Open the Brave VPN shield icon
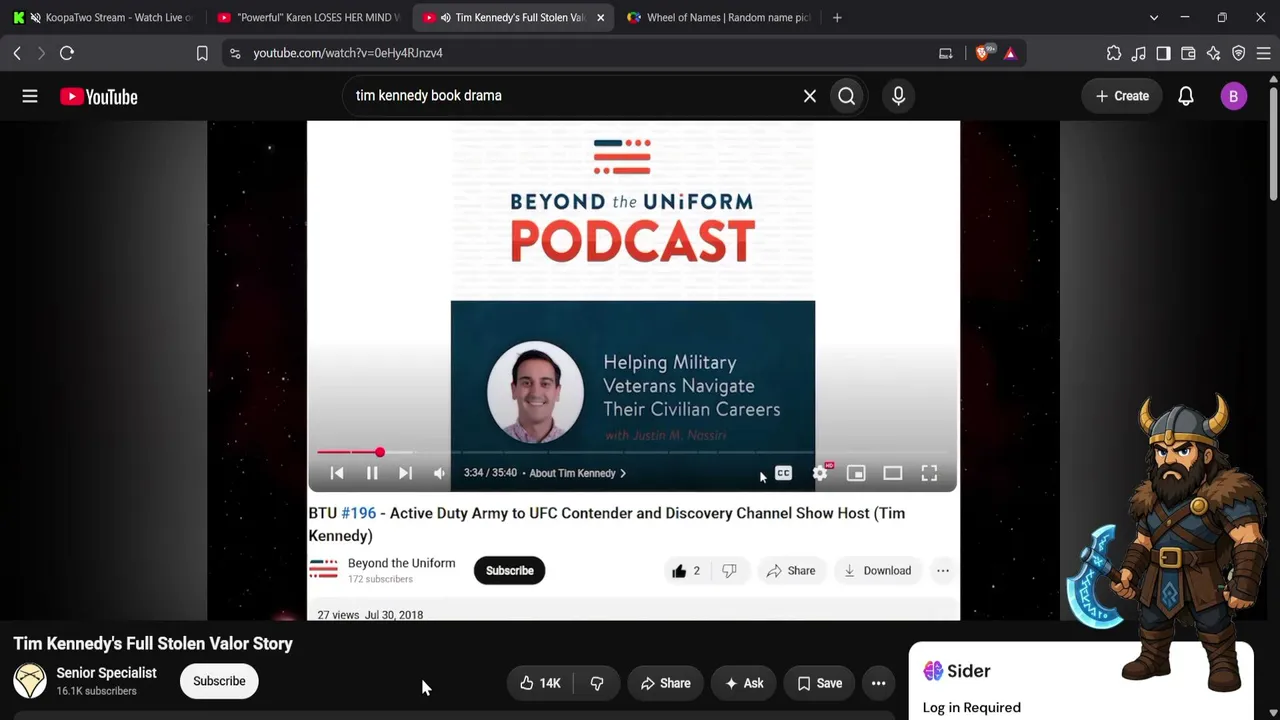Screen dimensions: 1280x720 click(x=1238, y=53)
